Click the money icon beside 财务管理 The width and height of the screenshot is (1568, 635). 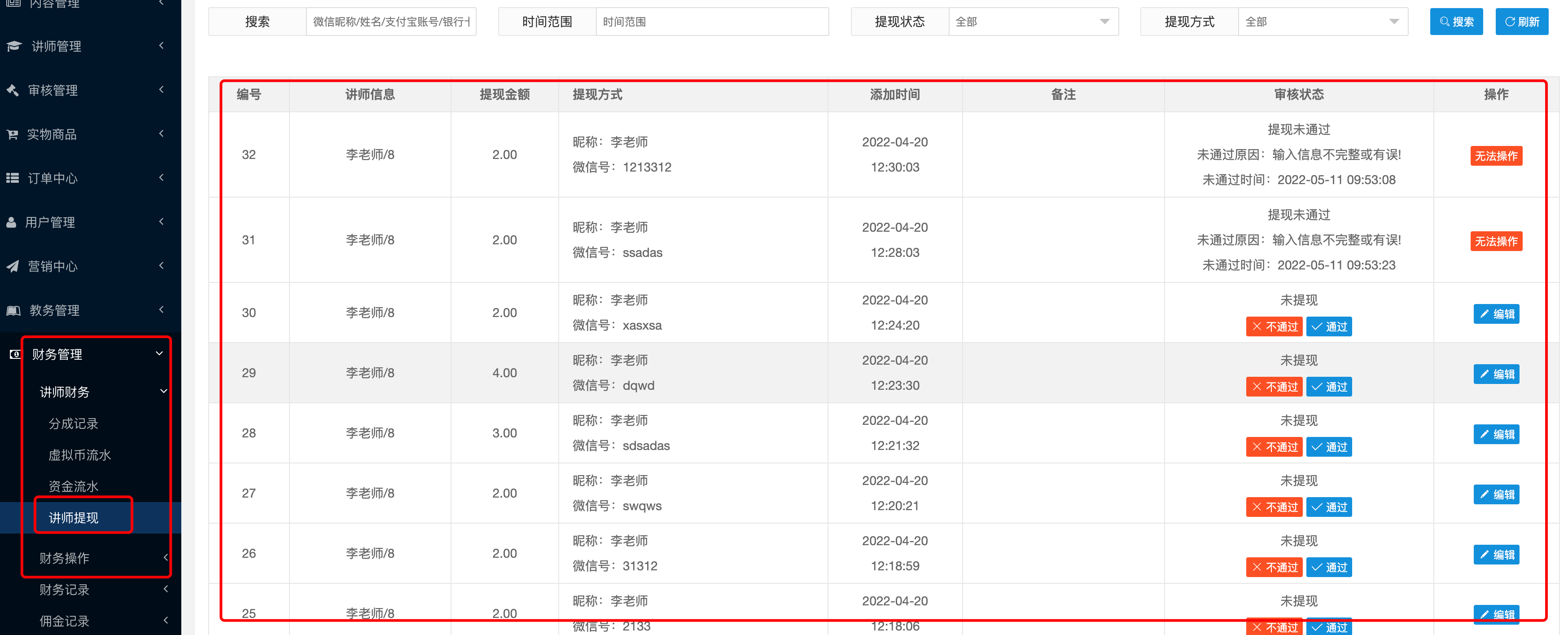(x=15, y=354)
